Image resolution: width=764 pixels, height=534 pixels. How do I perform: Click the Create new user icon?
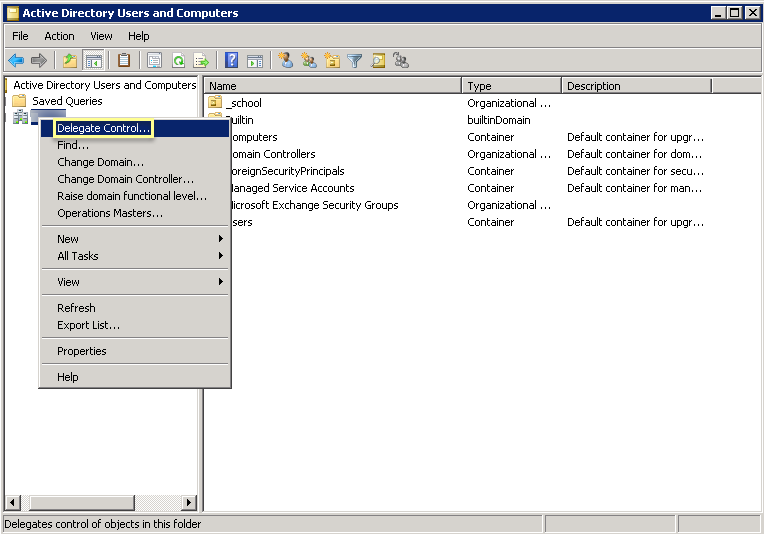click(286, 60)
